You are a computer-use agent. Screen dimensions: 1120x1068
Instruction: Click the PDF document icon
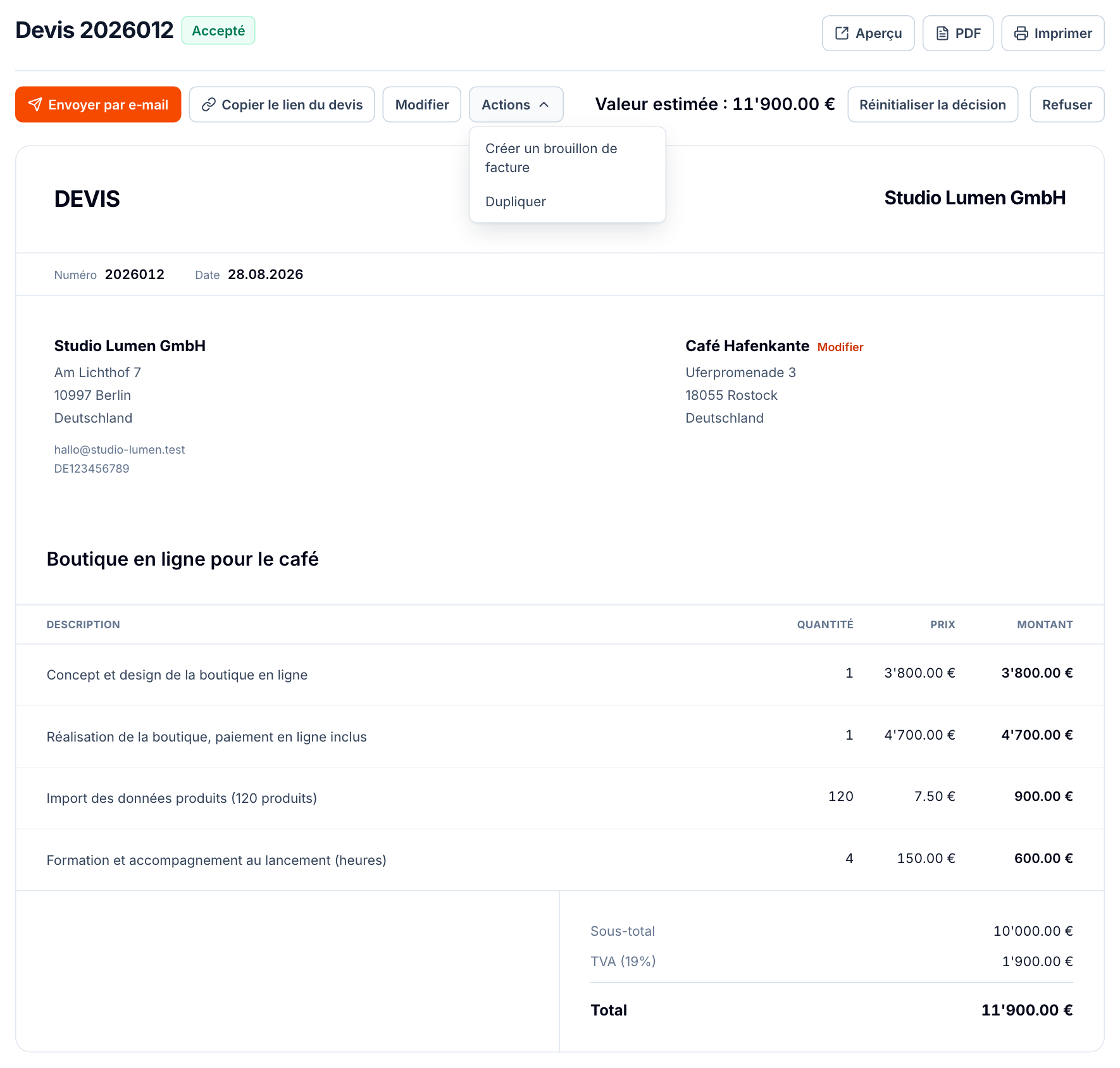pos(942,33)
